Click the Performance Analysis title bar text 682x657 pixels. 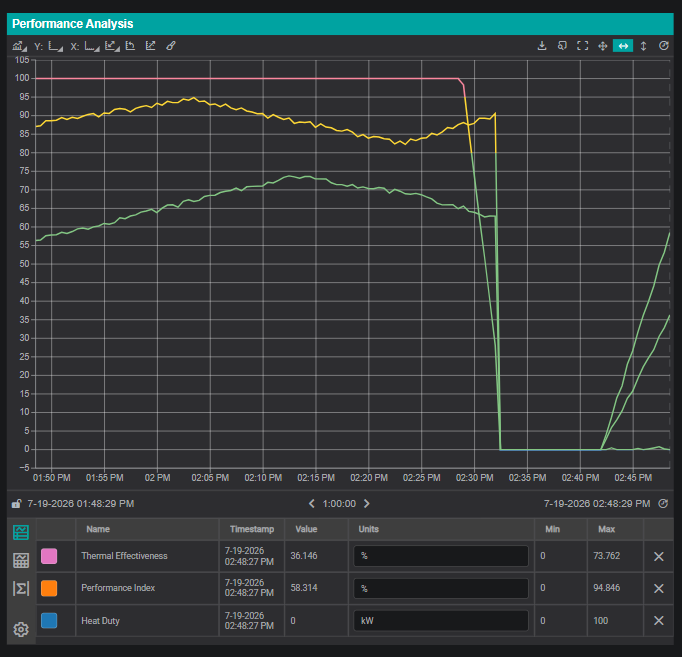[73, 24]
